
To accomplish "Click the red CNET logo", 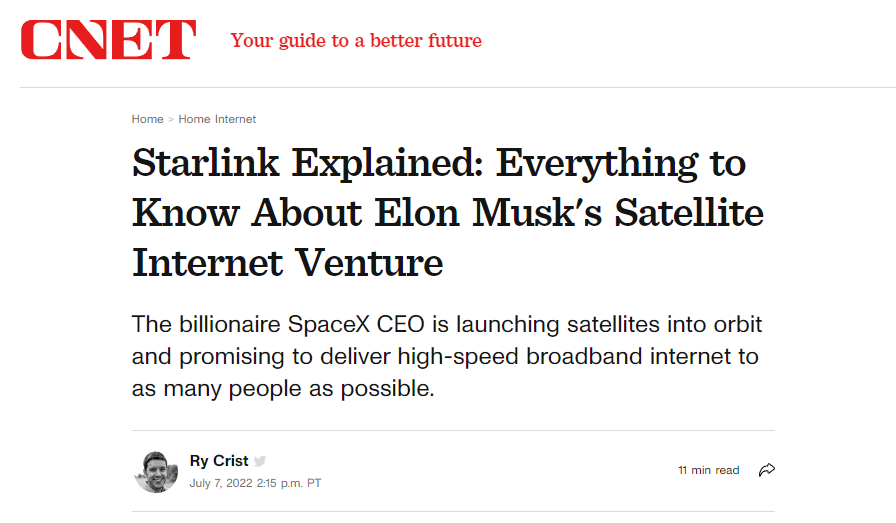I will [109, 39].
